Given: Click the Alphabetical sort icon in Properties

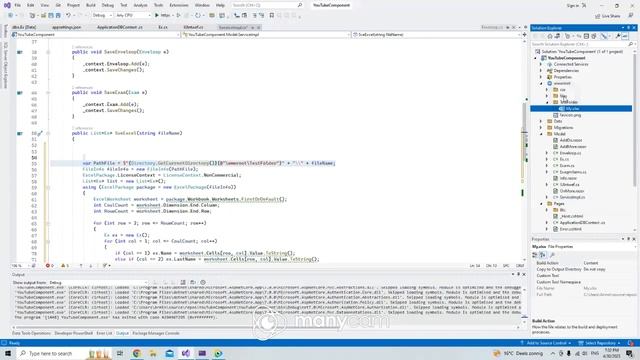Looking at the screenshot, I should 542,255.
